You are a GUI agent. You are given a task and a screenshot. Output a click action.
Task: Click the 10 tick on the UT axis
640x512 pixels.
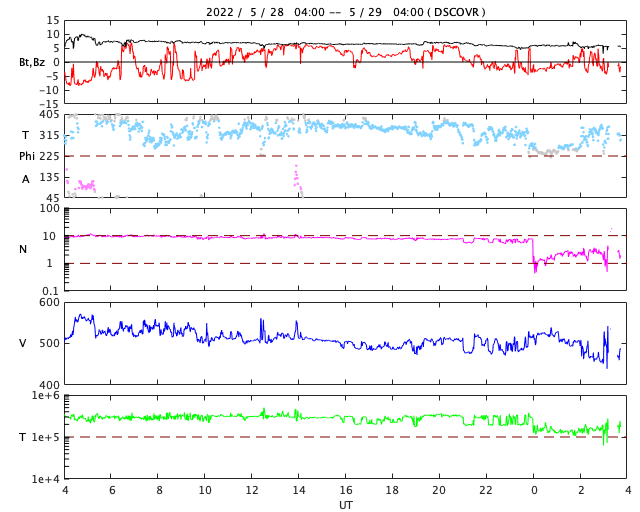tap(205, 490)
